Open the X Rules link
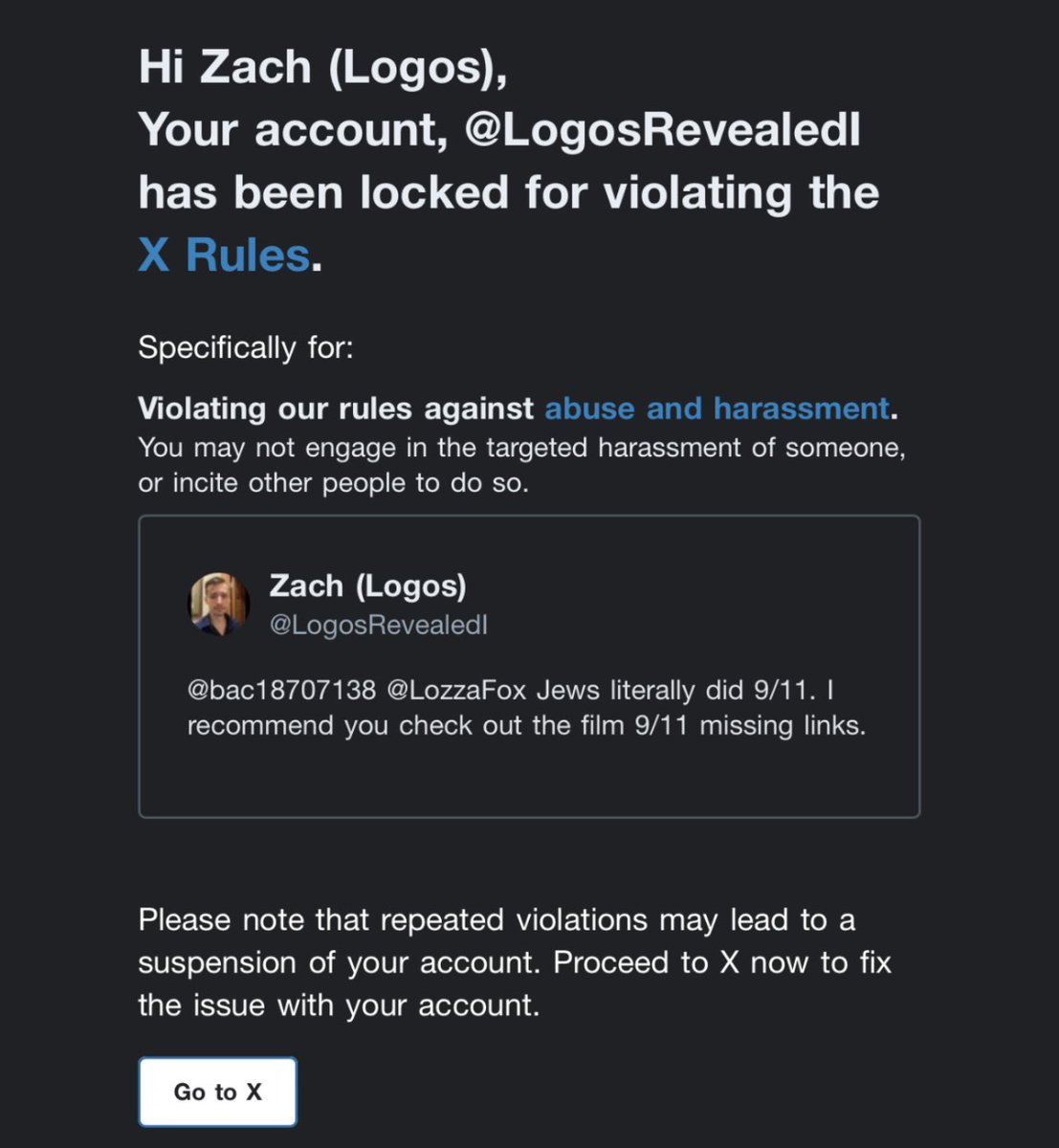This screenshot has width=1059, height=1148. 224,255
